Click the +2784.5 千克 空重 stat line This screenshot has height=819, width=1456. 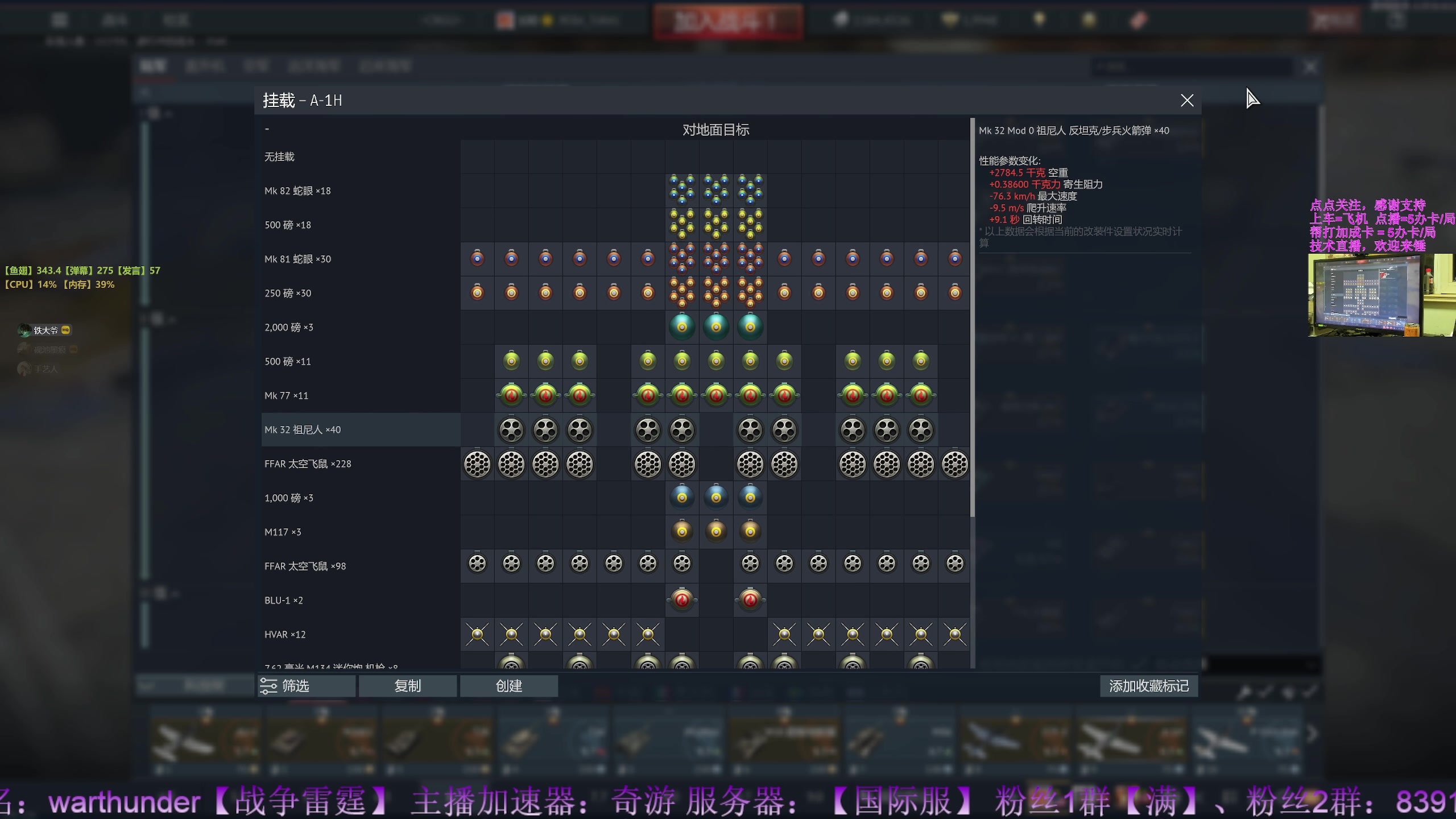tap(1028, 172)
